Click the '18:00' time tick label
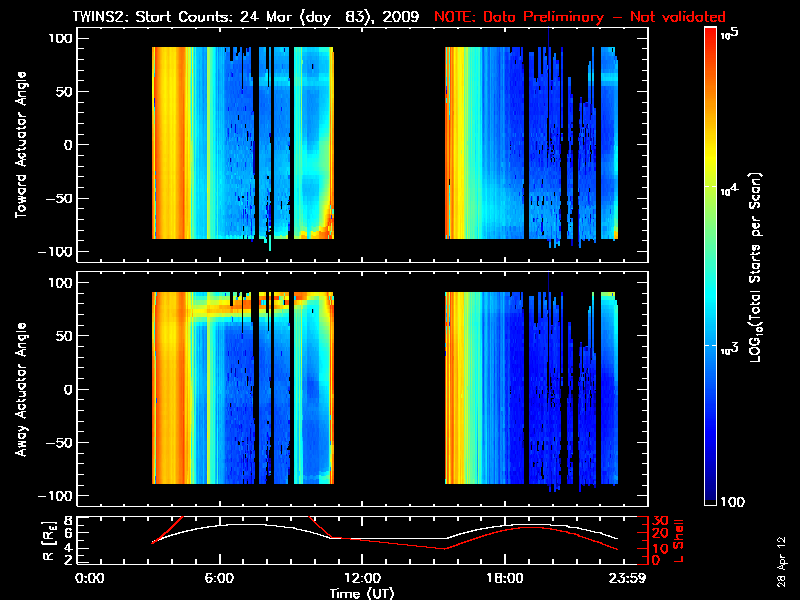 [504, 579]
